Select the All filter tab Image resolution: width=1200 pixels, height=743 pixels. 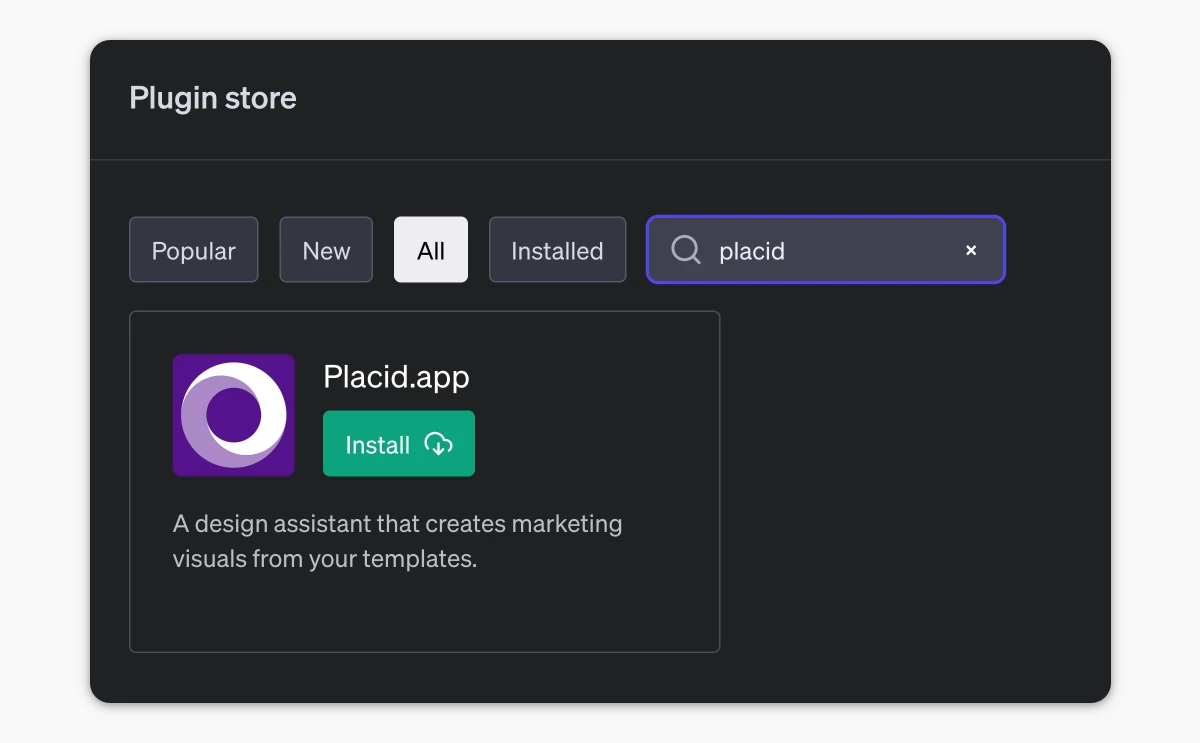pyautogui.click(x=431, y=250)
